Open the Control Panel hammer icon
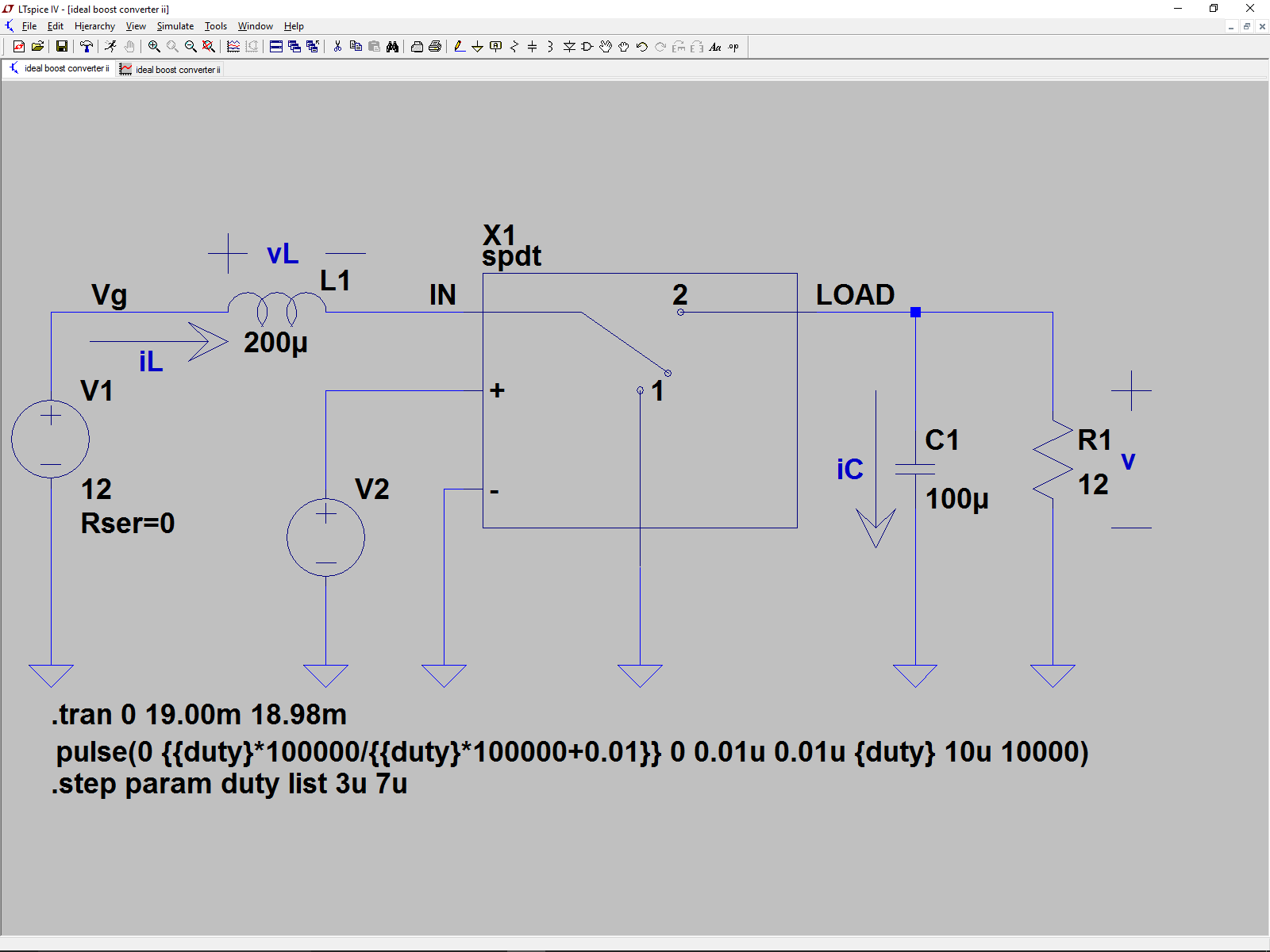 (x=87, y=47)
